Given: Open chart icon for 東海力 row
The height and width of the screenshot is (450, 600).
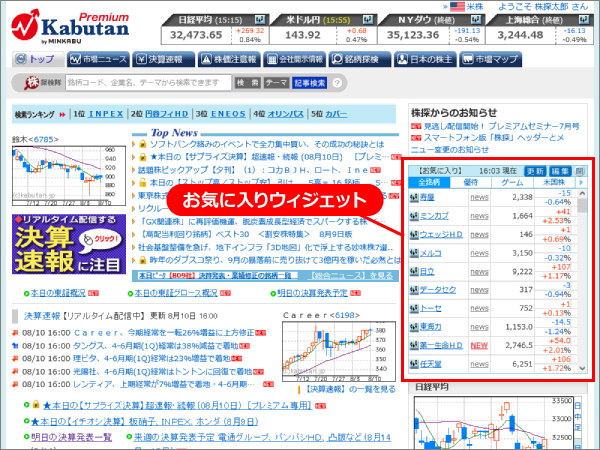Looking at the screenshot, I should (x=414, y=327).
